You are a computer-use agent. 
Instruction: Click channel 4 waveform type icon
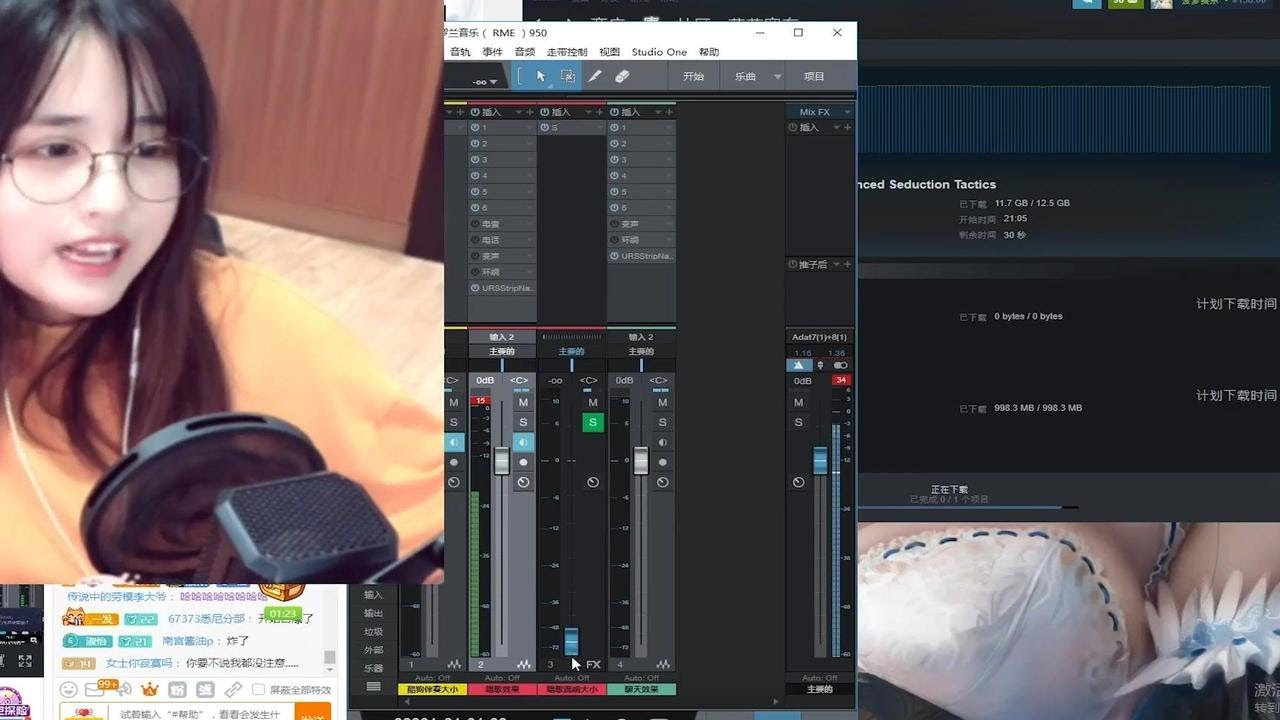pos(663,665)
